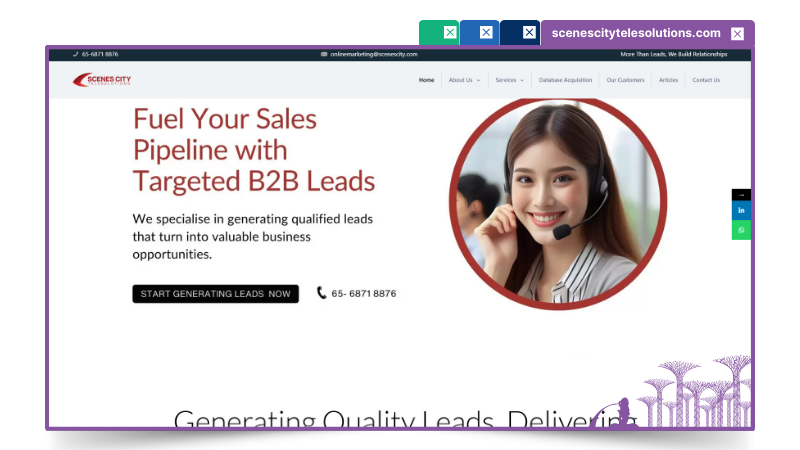Screen dimensions: 800x450
Task: Click the phone icon beside 65- 6871 8876
Action: (x=321, y=293)
